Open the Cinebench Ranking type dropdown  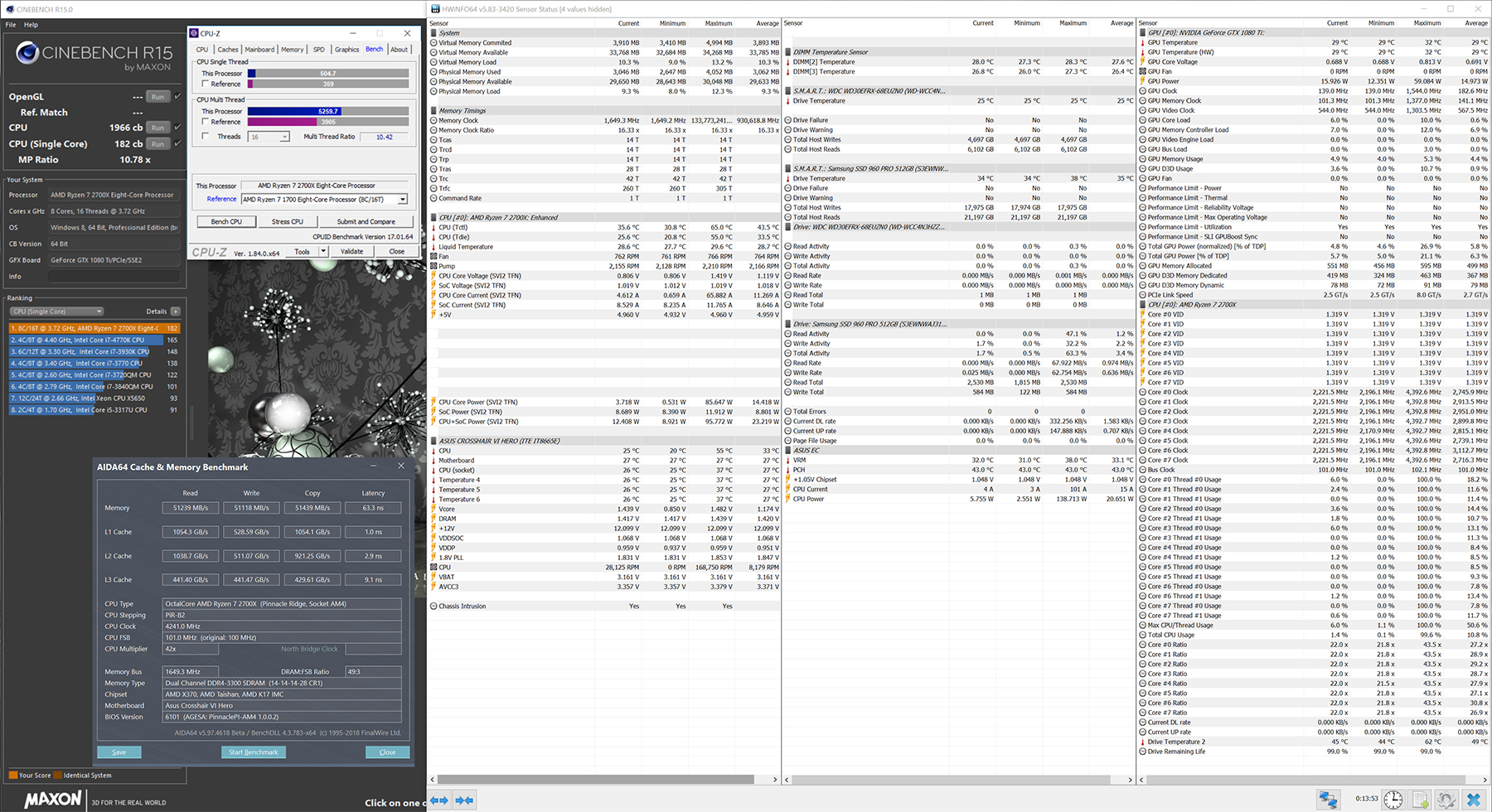pyautogui.click(x=57, y=312)
